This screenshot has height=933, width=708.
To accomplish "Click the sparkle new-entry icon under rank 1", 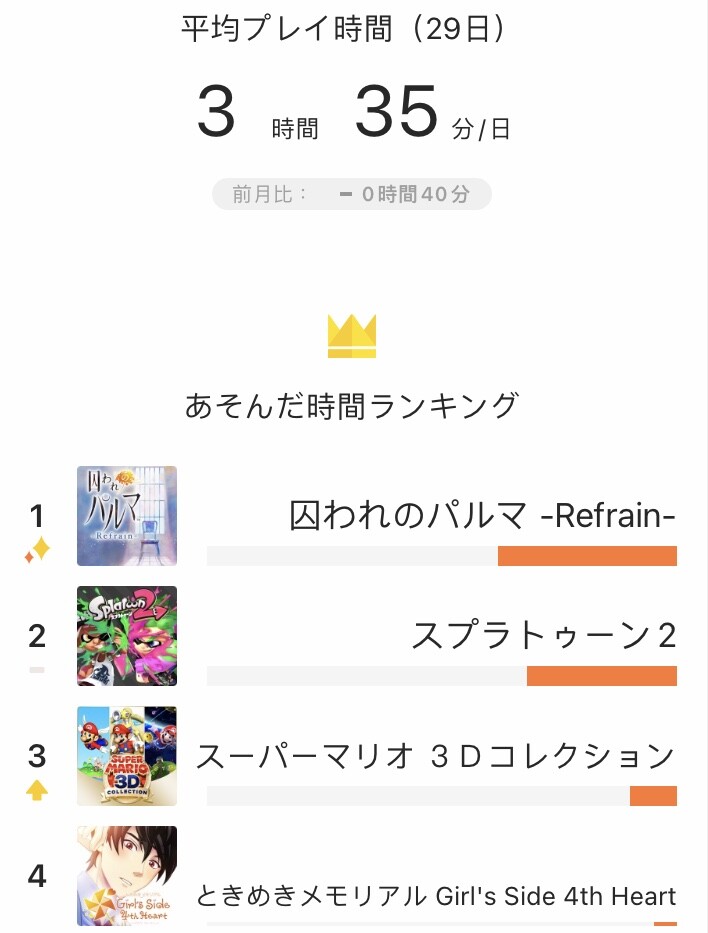I will (x=37, y=550).
